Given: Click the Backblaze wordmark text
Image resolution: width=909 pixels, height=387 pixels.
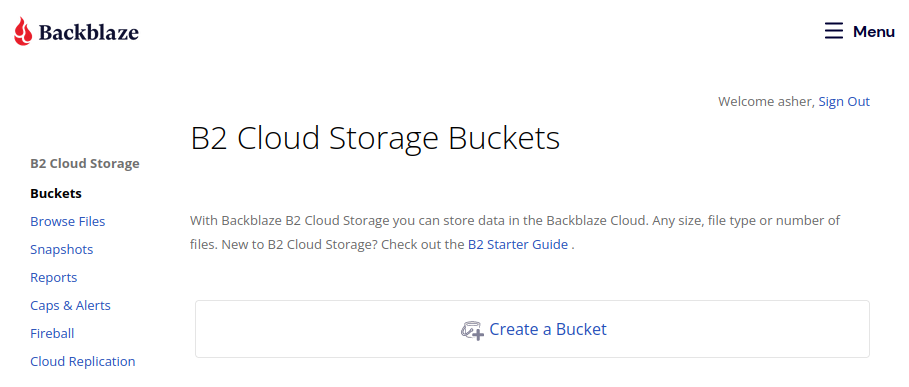Looking at the screenshot, I should point(89,32).
